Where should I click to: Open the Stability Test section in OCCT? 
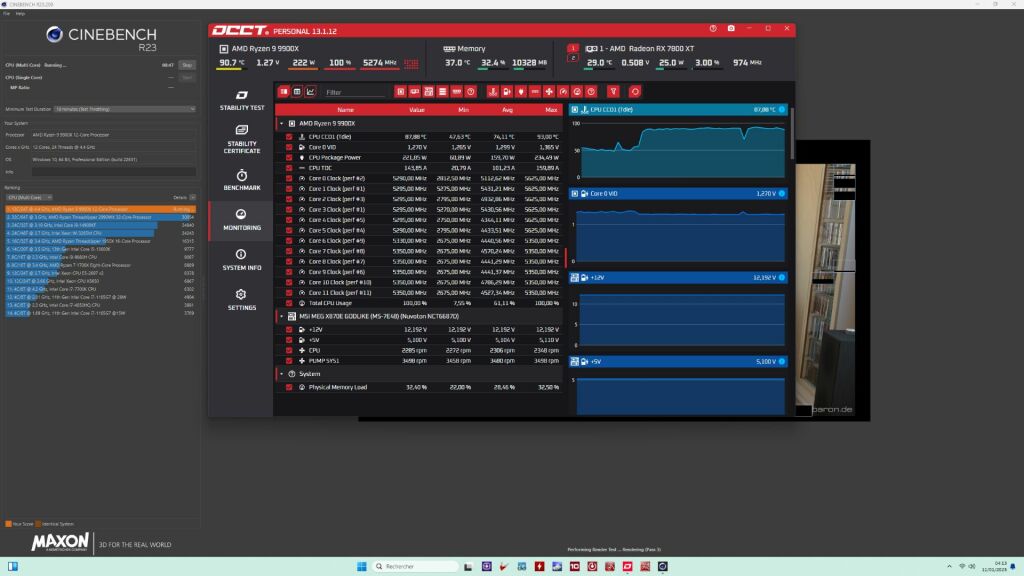point(242,101)
